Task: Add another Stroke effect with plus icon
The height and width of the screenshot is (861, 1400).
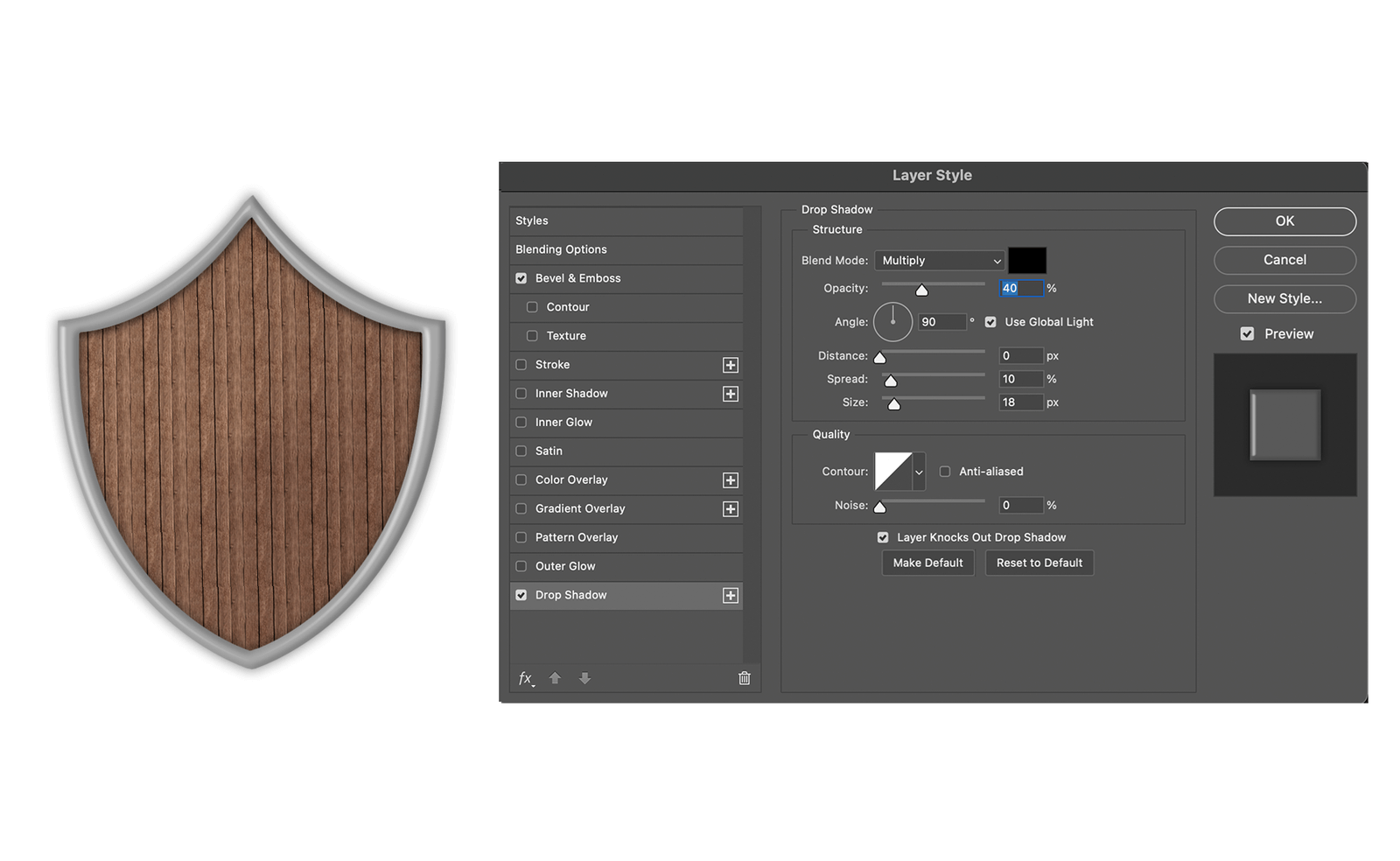Action: pos(731,365)
